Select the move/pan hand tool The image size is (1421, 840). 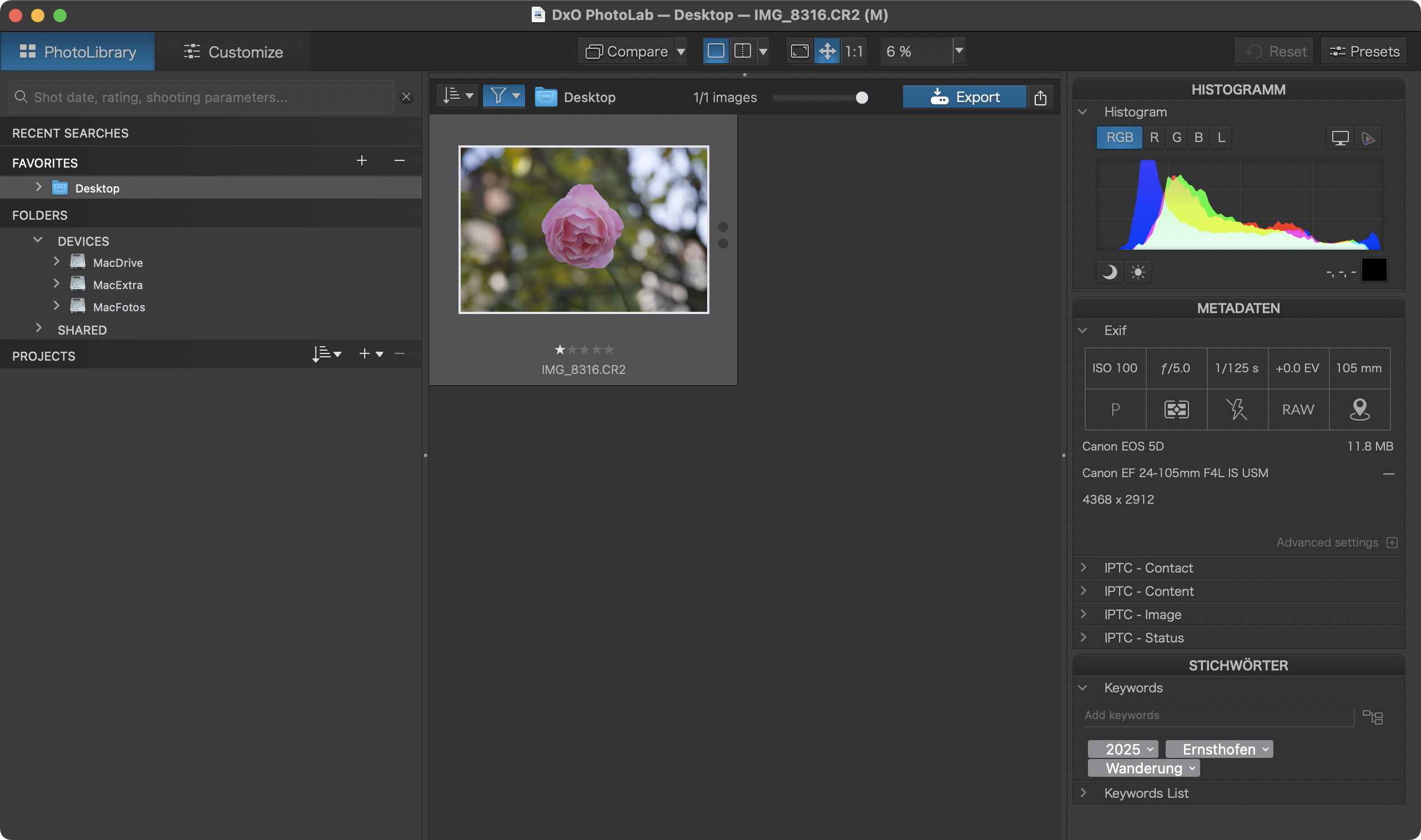[x=827, y=52]
